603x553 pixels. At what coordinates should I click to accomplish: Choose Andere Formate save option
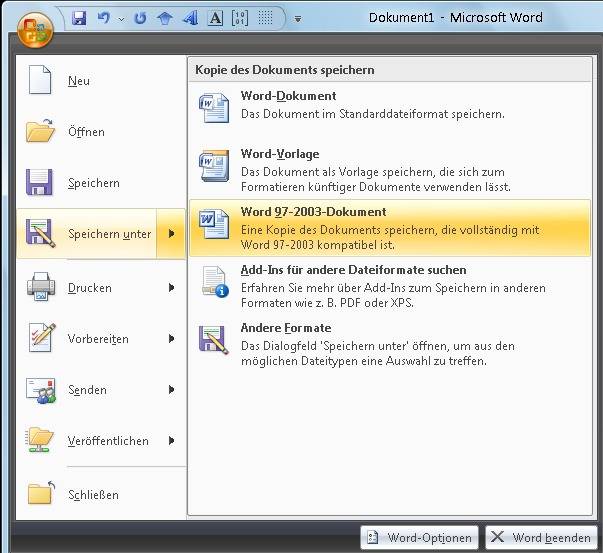click(x=390, y=344)
